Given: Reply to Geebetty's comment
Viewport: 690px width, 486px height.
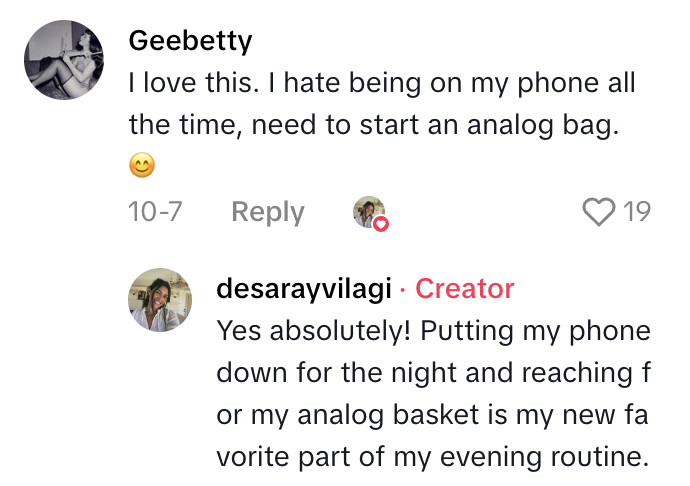Looking at the screenshot, I should click(x=268, y=212).
